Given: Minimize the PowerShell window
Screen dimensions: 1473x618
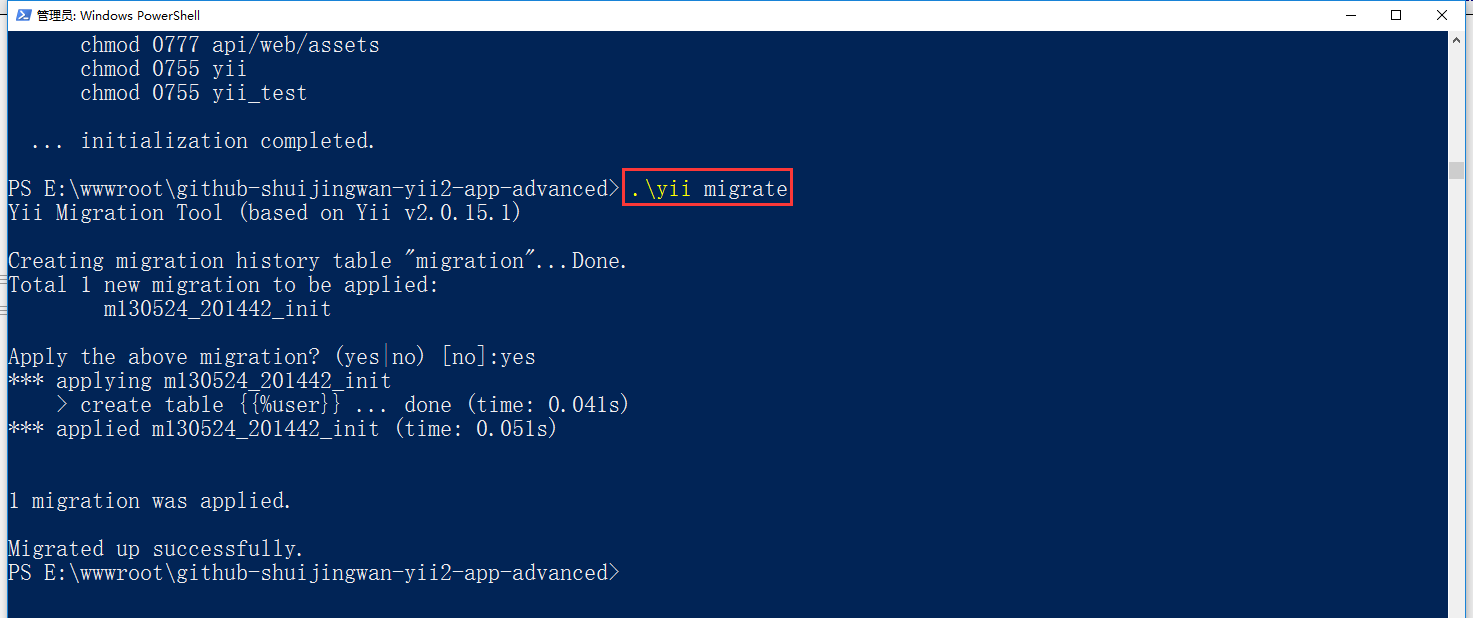Looking at the screenshot, I should click(1349, 15).
